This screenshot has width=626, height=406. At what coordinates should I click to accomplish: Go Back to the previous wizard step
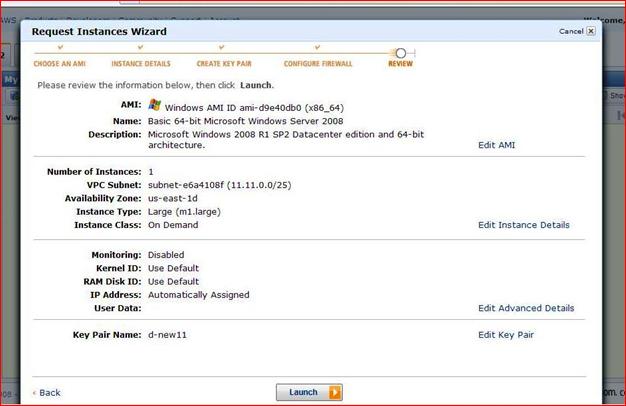pos(47,393)
